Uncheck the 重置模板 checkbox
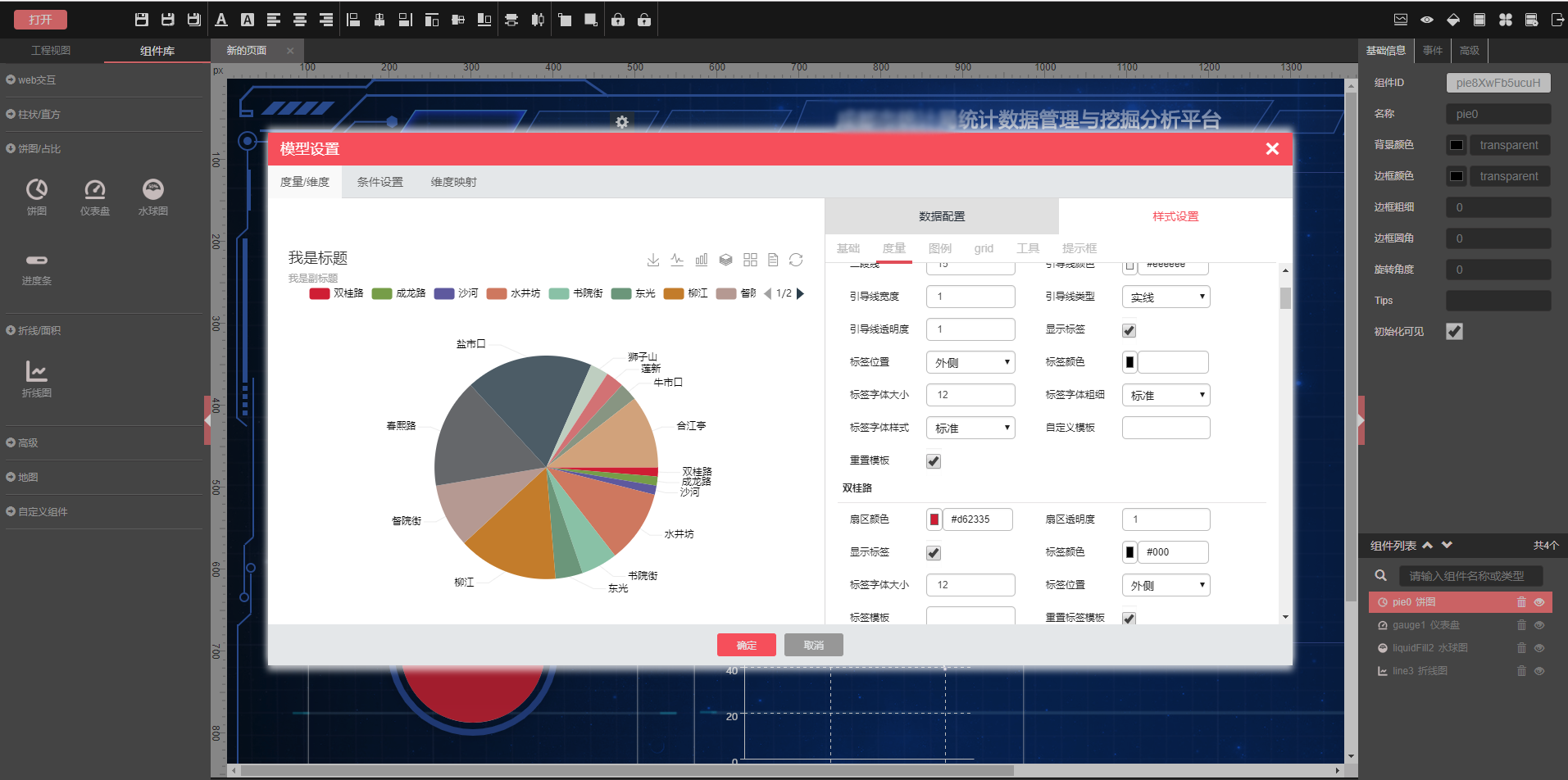Viewport: 1568px width, 780px height. click(934, 461)
